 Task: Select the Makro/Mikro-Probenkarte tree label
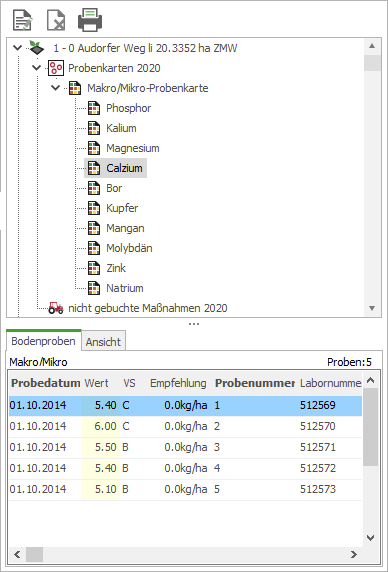[148, 88]
